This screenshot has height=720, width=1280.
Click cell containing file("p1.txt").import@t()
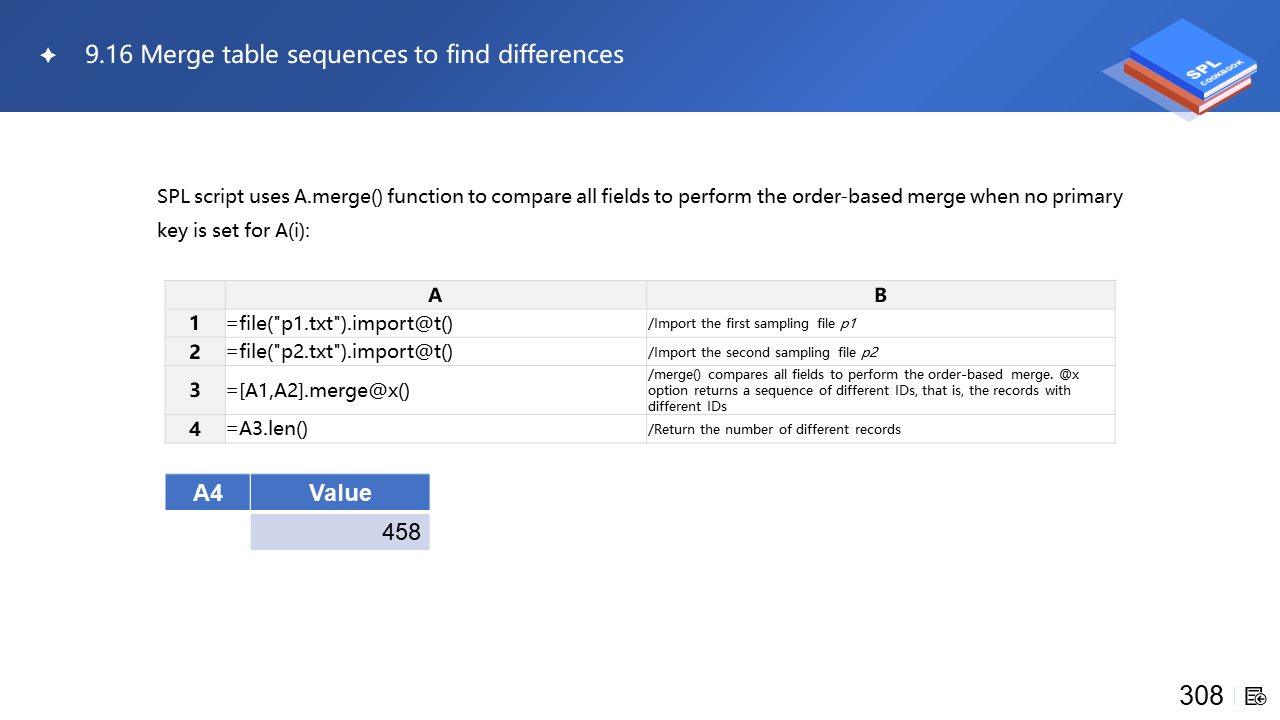340,324
